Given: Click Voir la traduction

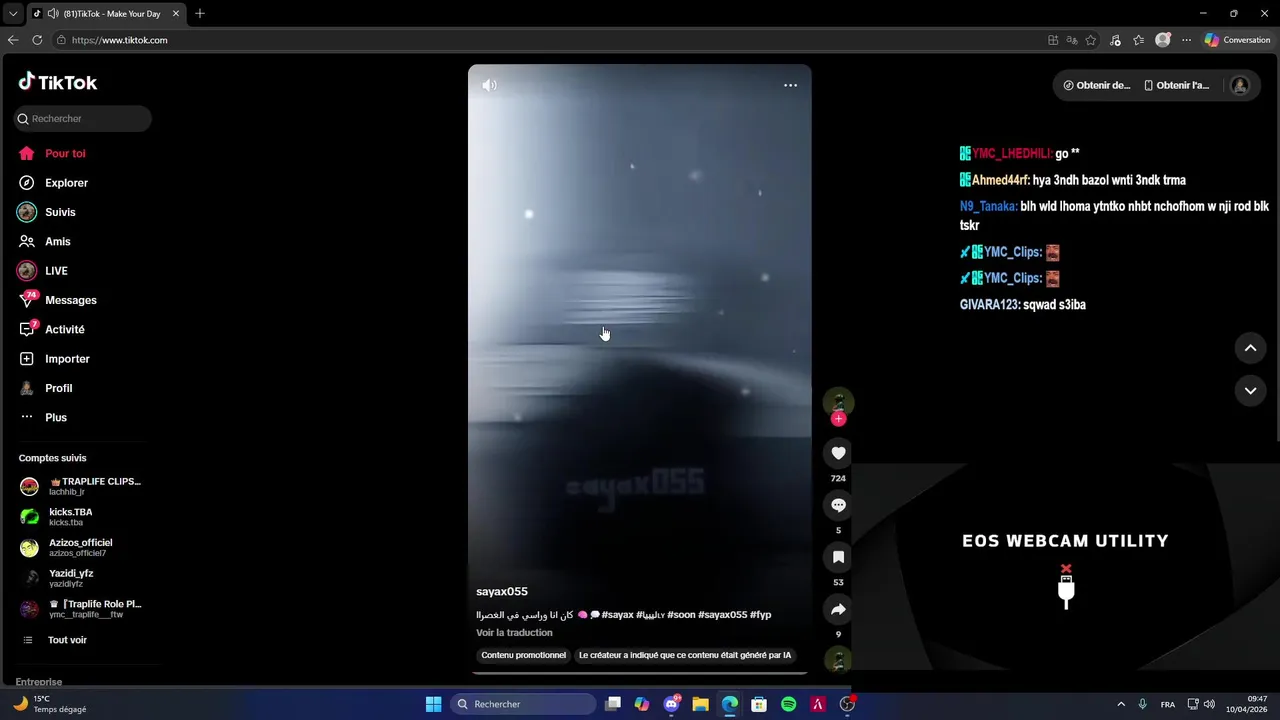Looking at the screenshot, I should coord(514,633).
